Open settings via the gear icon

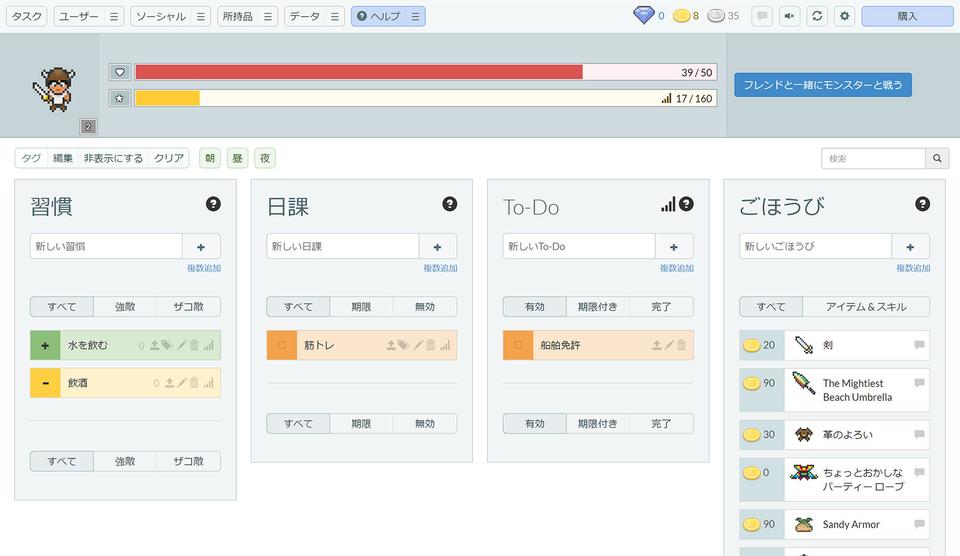844,16
